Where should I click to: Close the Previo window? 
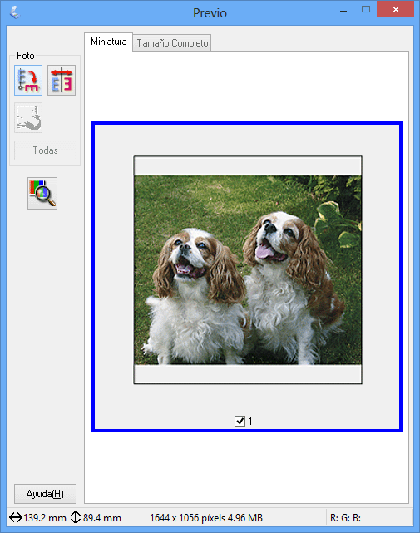click(x=396, y=9)
